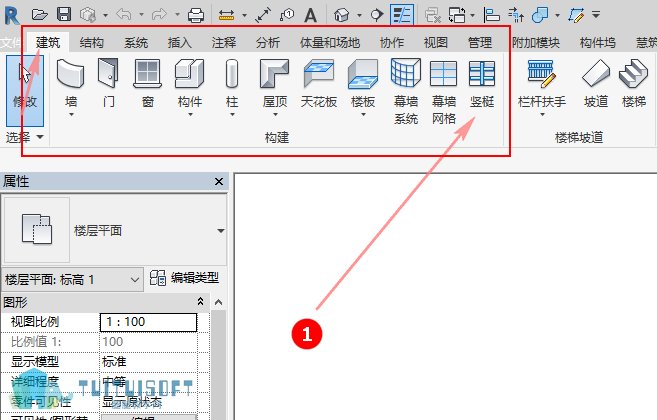This screenshot has height=420, width=657.
Task: Click the 修改 Modify tool button
Action: pyautogui.click(x=25, y=91)
